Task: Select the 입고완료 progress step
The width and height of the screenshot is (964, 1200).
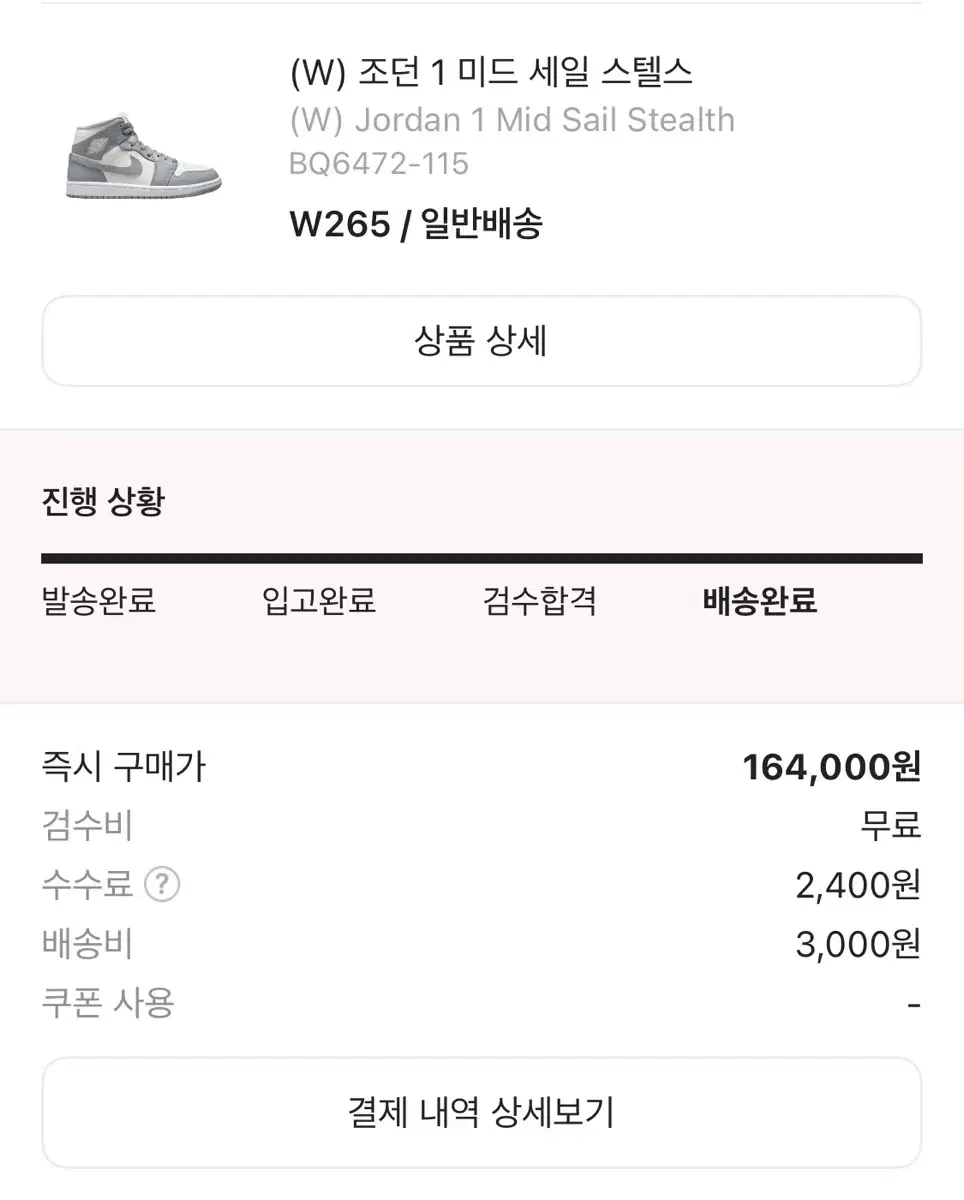Action: click(x=319, y=601)
